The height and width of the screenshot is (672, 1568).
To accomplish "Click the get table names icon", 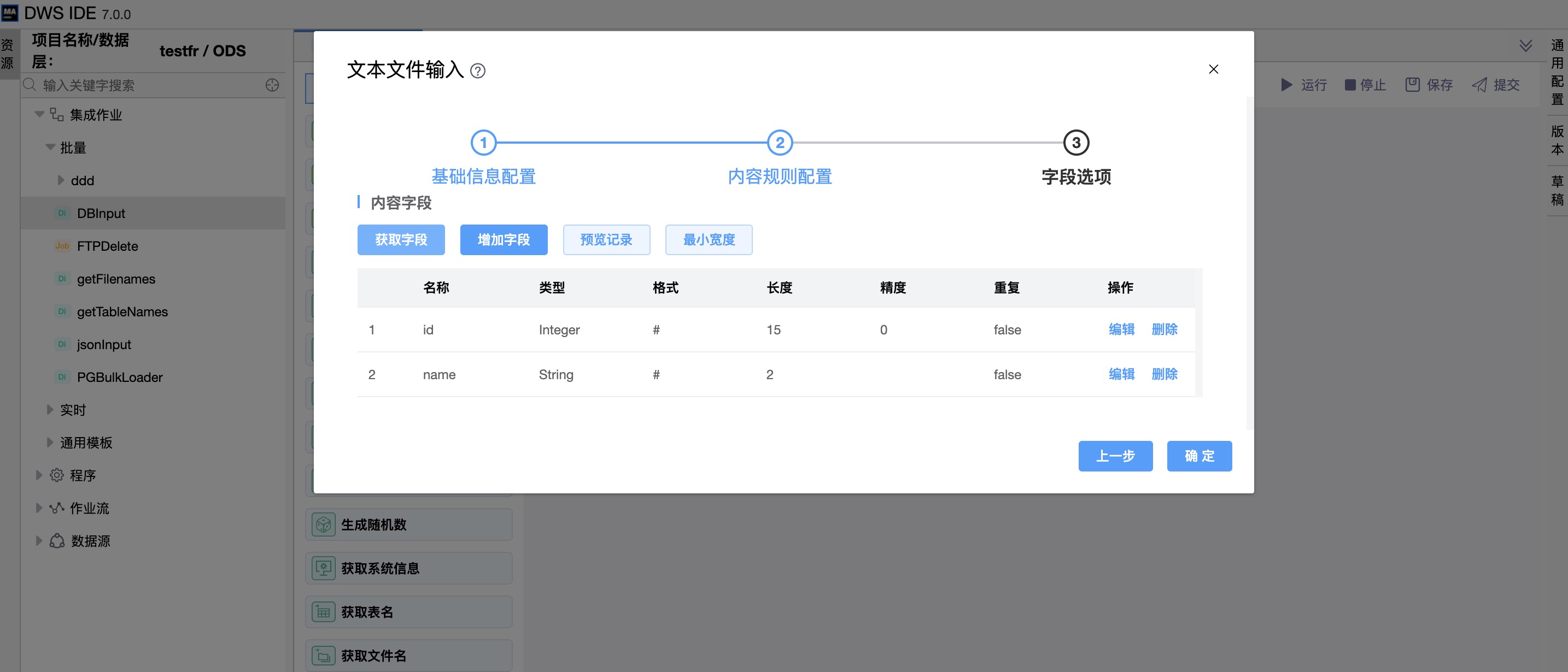I will [x=323, y=612].
